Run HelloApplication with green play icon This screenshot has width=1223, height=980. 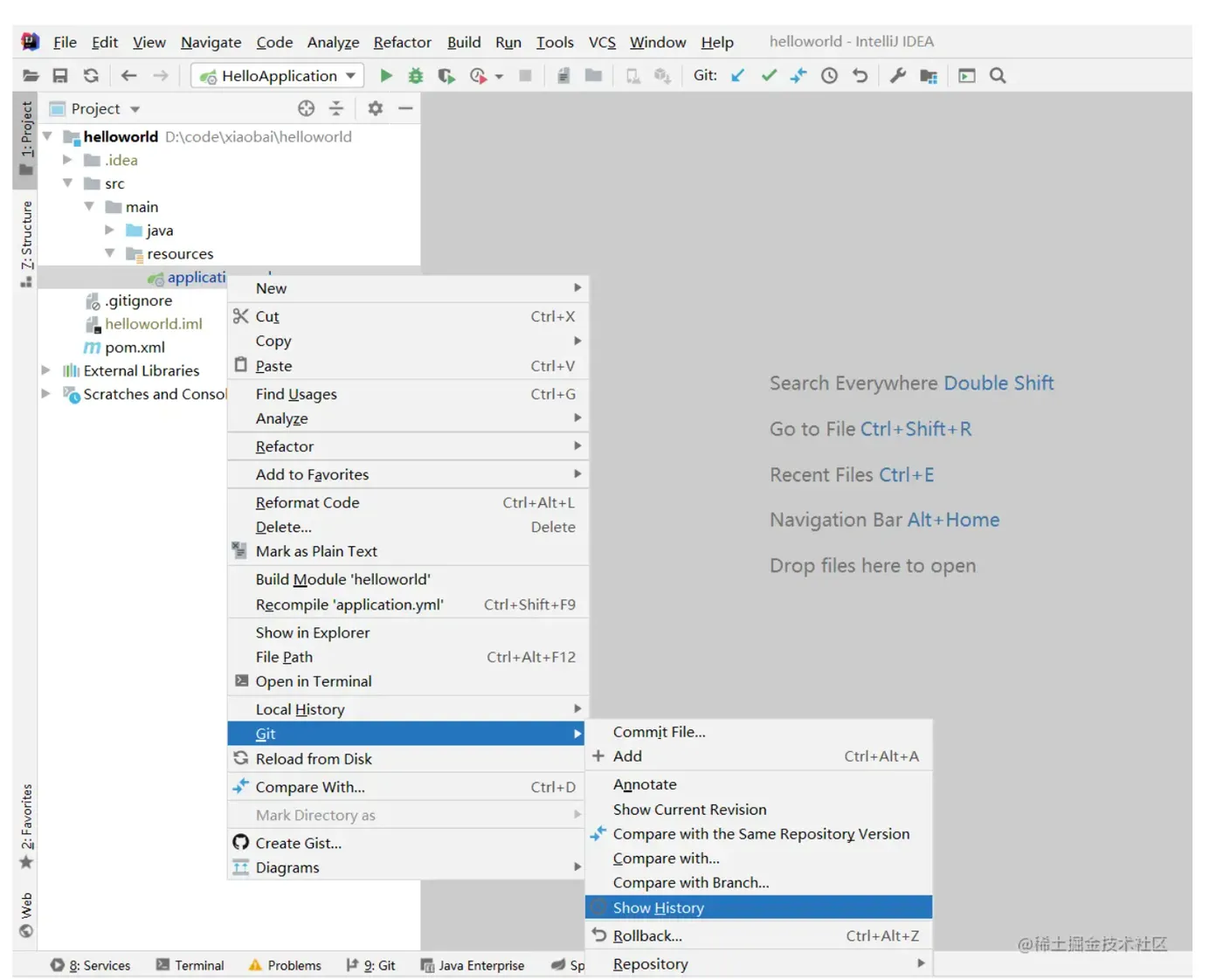coord(386,76)
